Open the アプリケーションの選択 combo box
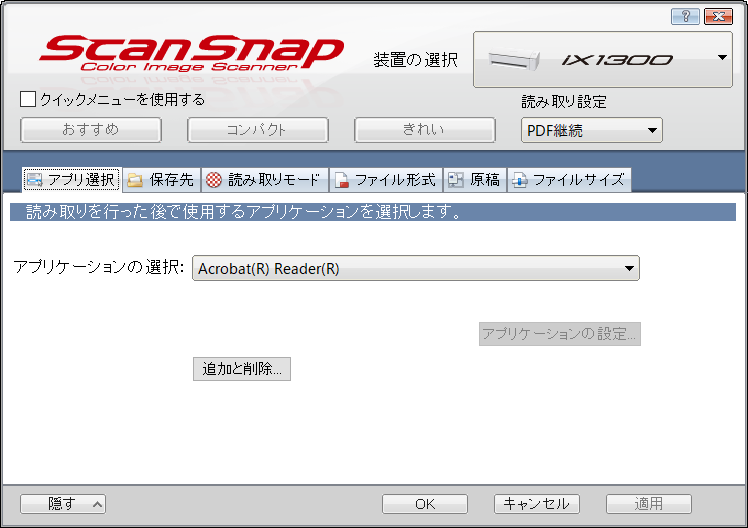The width and height of the screenshot is (748, 528). (x=416, y=268)
